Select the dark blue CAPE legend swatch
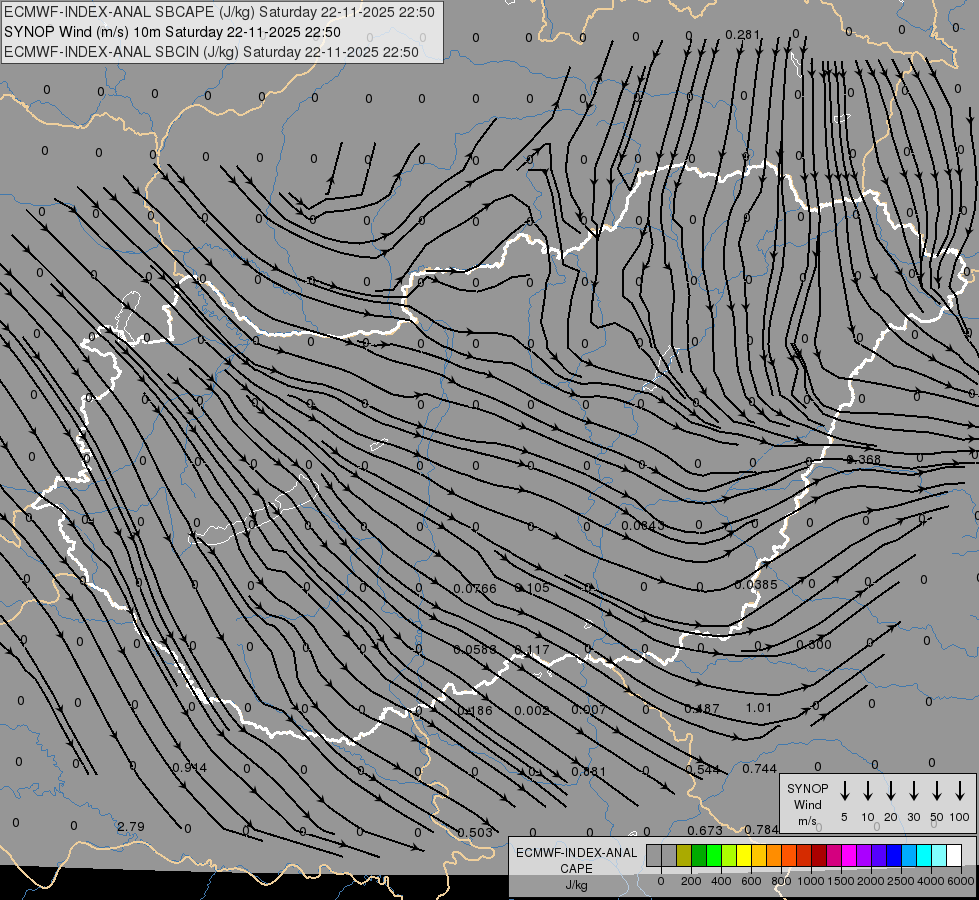Image resolution: width=979 pixels, height=900 pixels. (x=894, y=855)
